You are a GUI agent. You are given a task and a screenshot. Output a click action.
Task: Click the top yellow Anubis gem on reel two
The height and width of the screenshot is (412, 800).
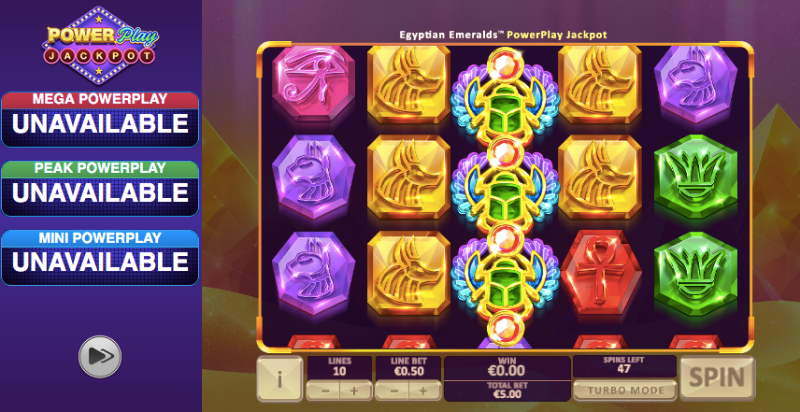click(x=409, y=84)
